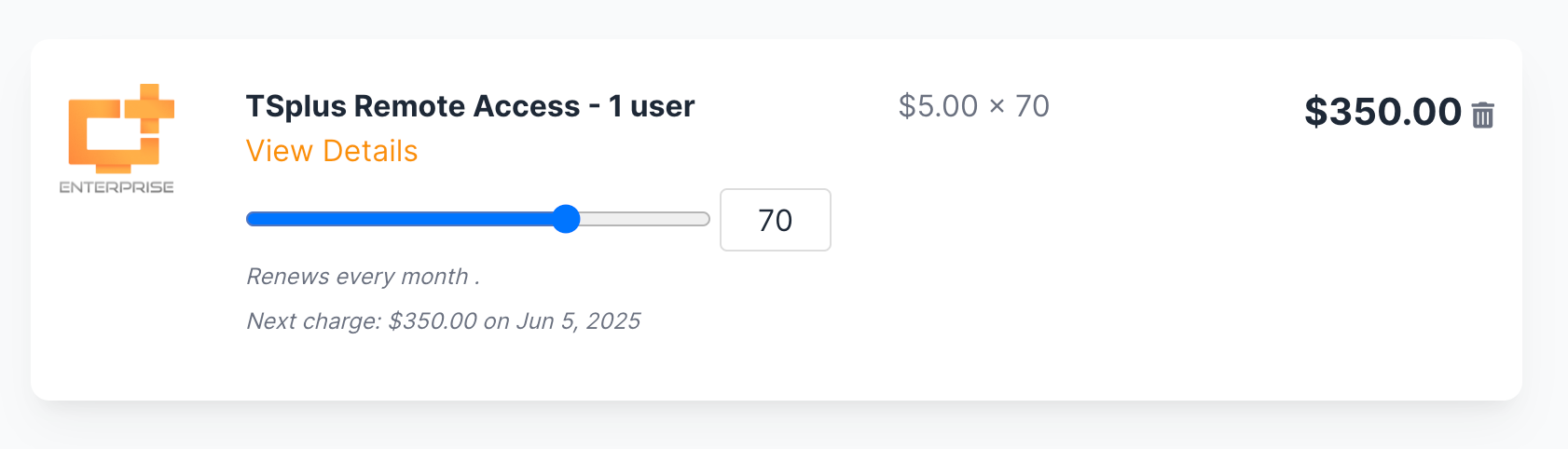The image size is (1568, 449).
Task: Click the $350.00 amount in the next charge line
Action: click(x=433, y=321)
